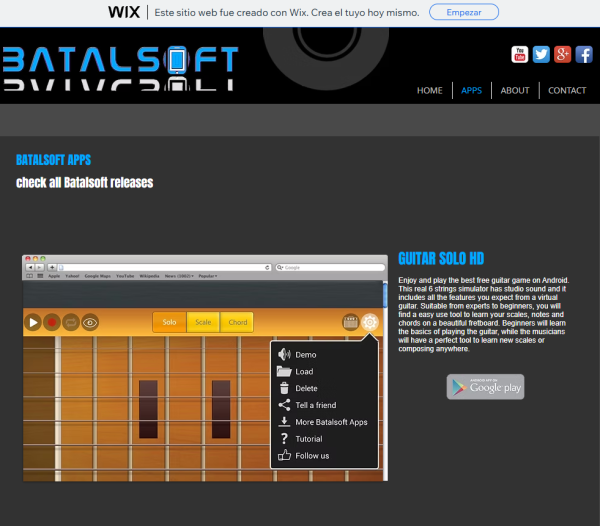Open the YouTube social icon
The height and width of the screenshot is (526, 600).
pos(520,54)
